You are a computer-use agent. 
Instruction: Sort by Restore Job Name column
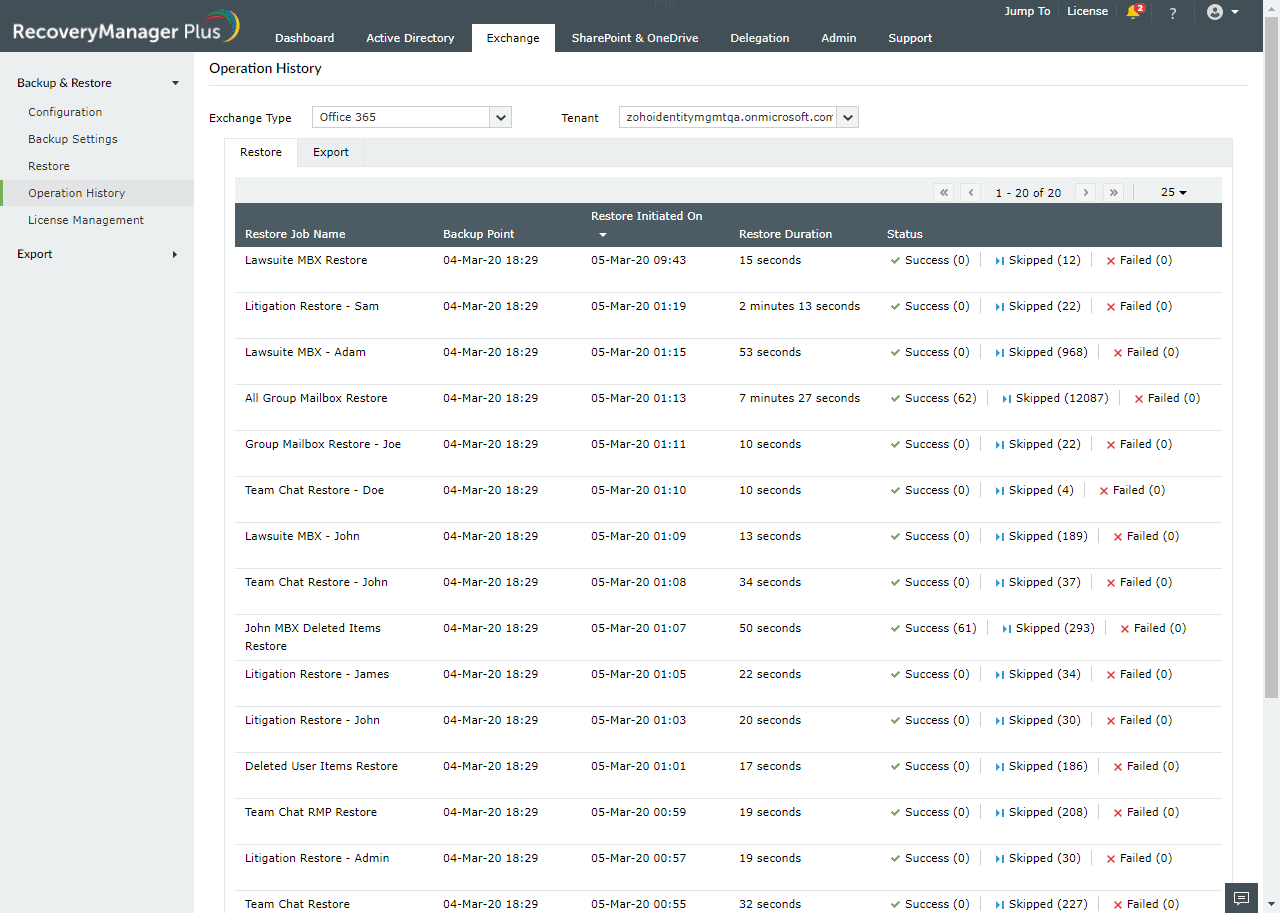[295, 234]
